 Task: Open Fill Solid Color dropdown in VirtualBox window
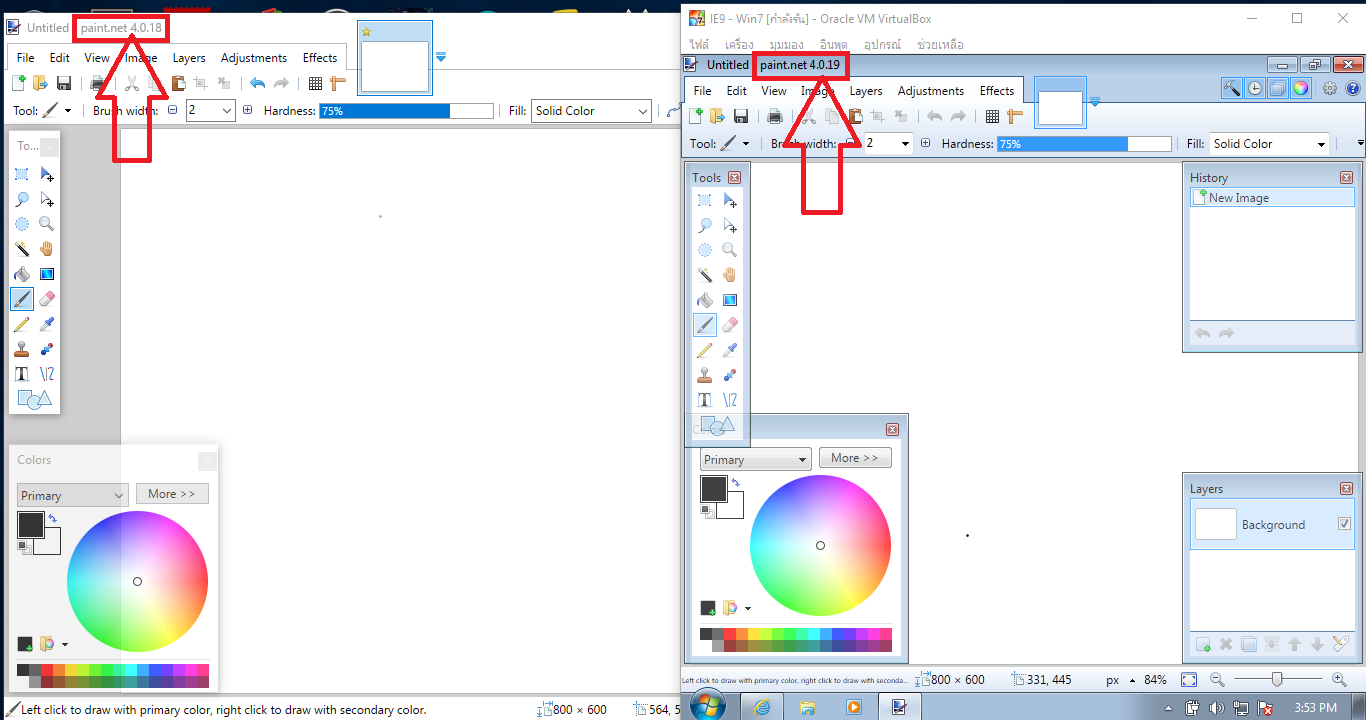click(1269, 144)
